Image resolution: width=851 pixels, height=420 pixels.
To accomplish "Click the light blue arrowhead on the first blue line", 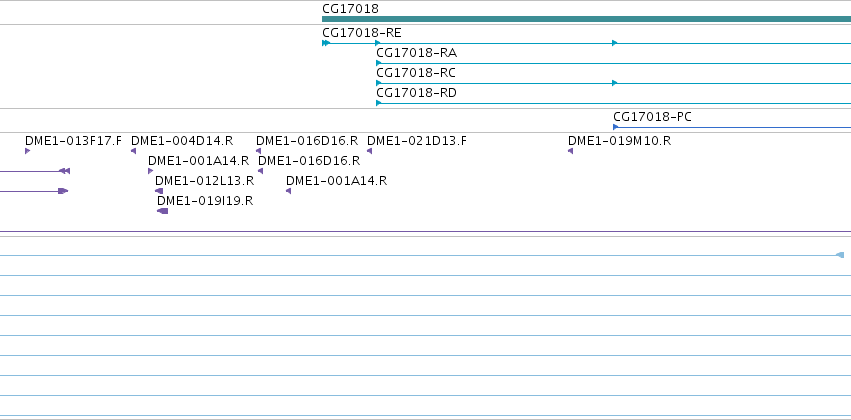I will point(840,255).
